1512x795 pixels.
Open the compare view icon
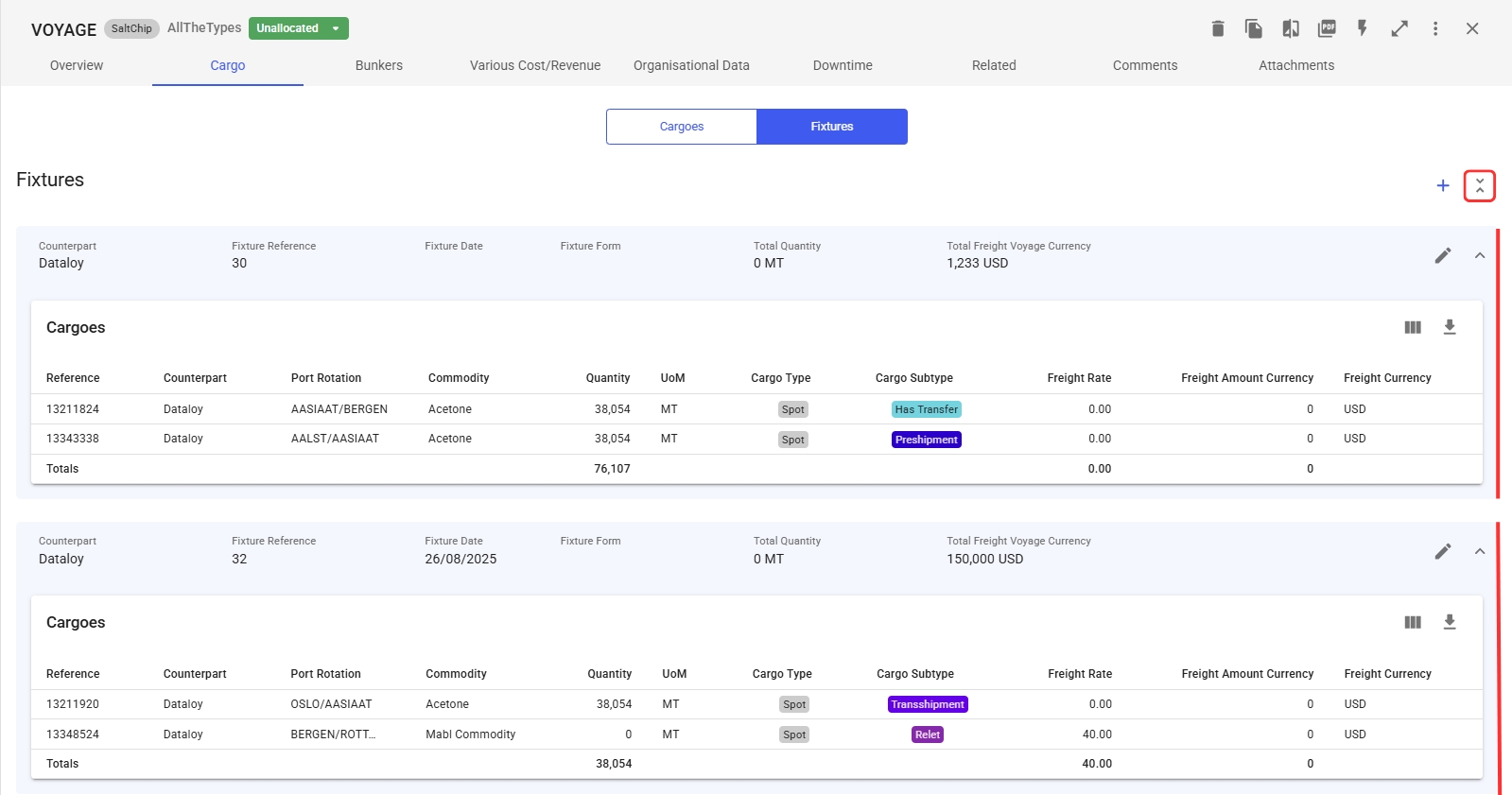[x=1291, y=28]
